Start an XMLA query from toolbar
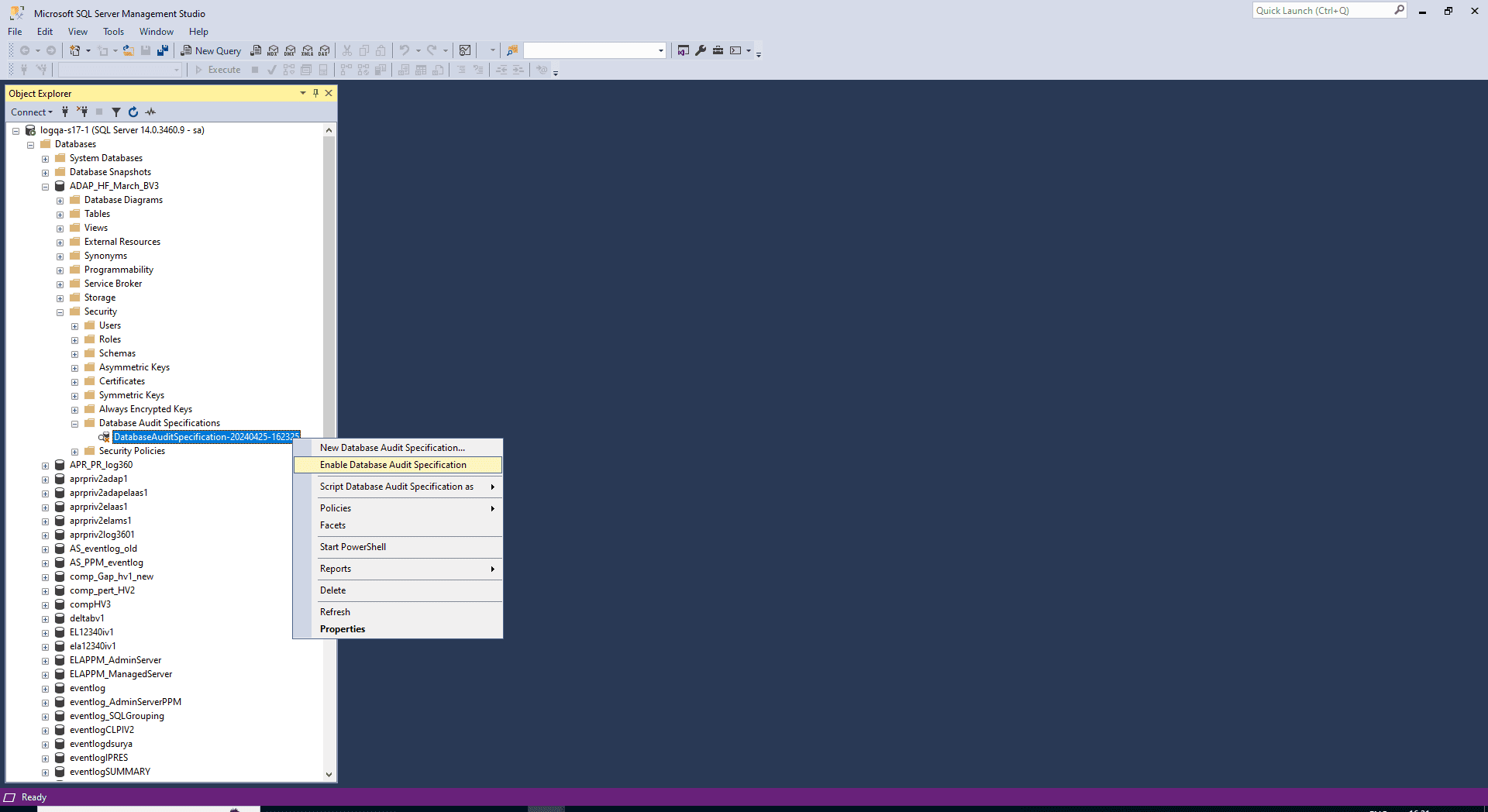 308,50
